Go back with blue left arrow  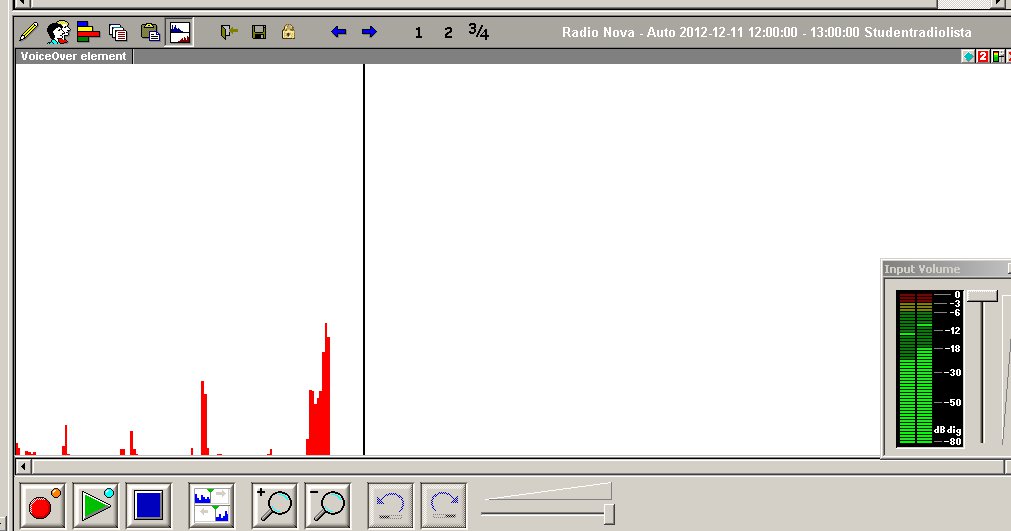click(x=339, y=32)
